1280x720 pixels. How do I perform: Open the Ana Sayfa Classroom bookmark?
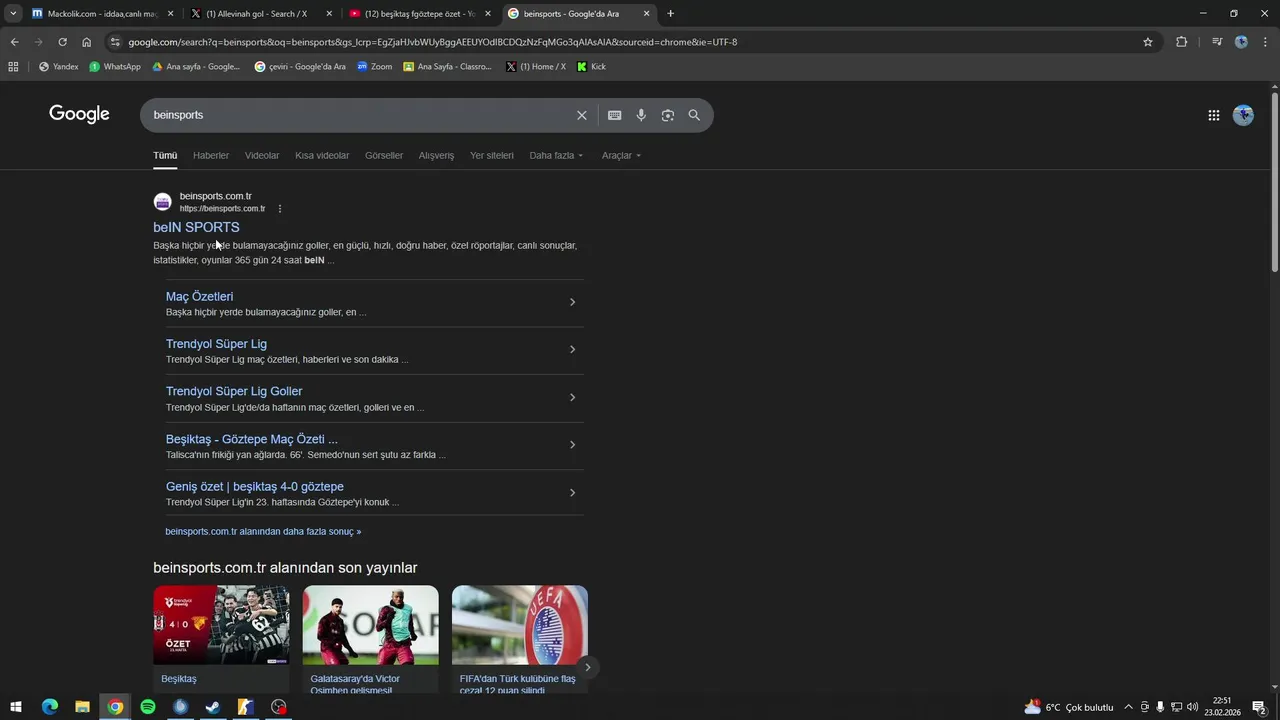click(x=448, y=67)
